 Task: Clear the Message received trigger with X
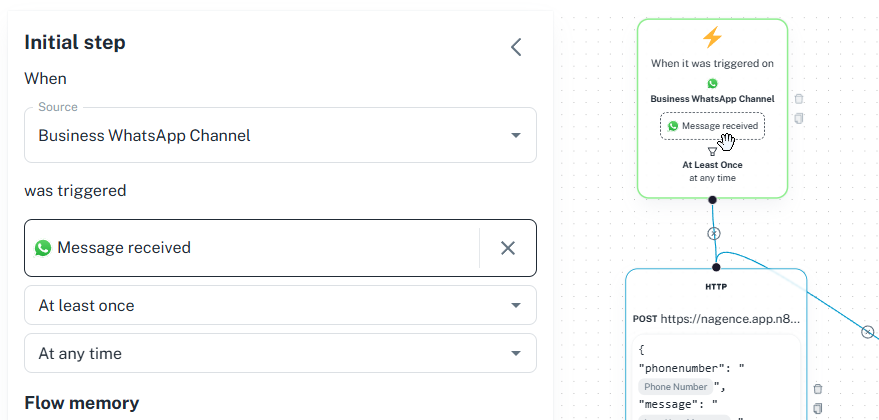pyautogui.click(x=508, y=248)
